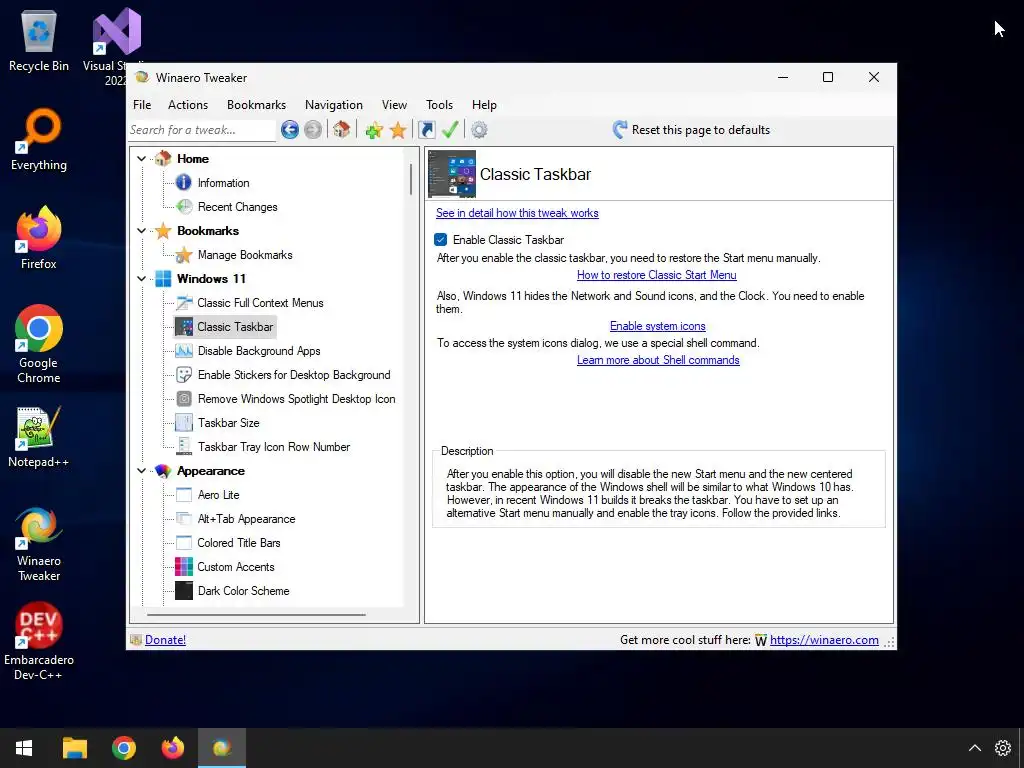Open 'How to restore Classic Start Menu' link
Image resolution: width=1024 pixels, height=768 pixels.
pos(657,275)
